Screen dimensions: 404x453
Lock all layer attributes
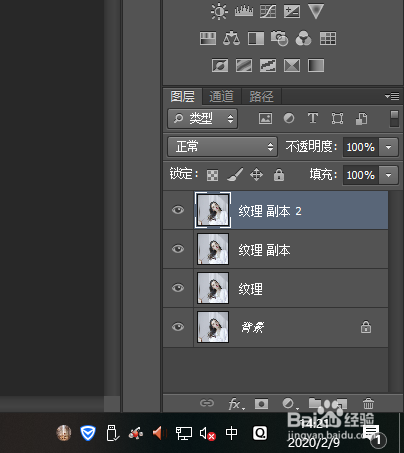279,175
